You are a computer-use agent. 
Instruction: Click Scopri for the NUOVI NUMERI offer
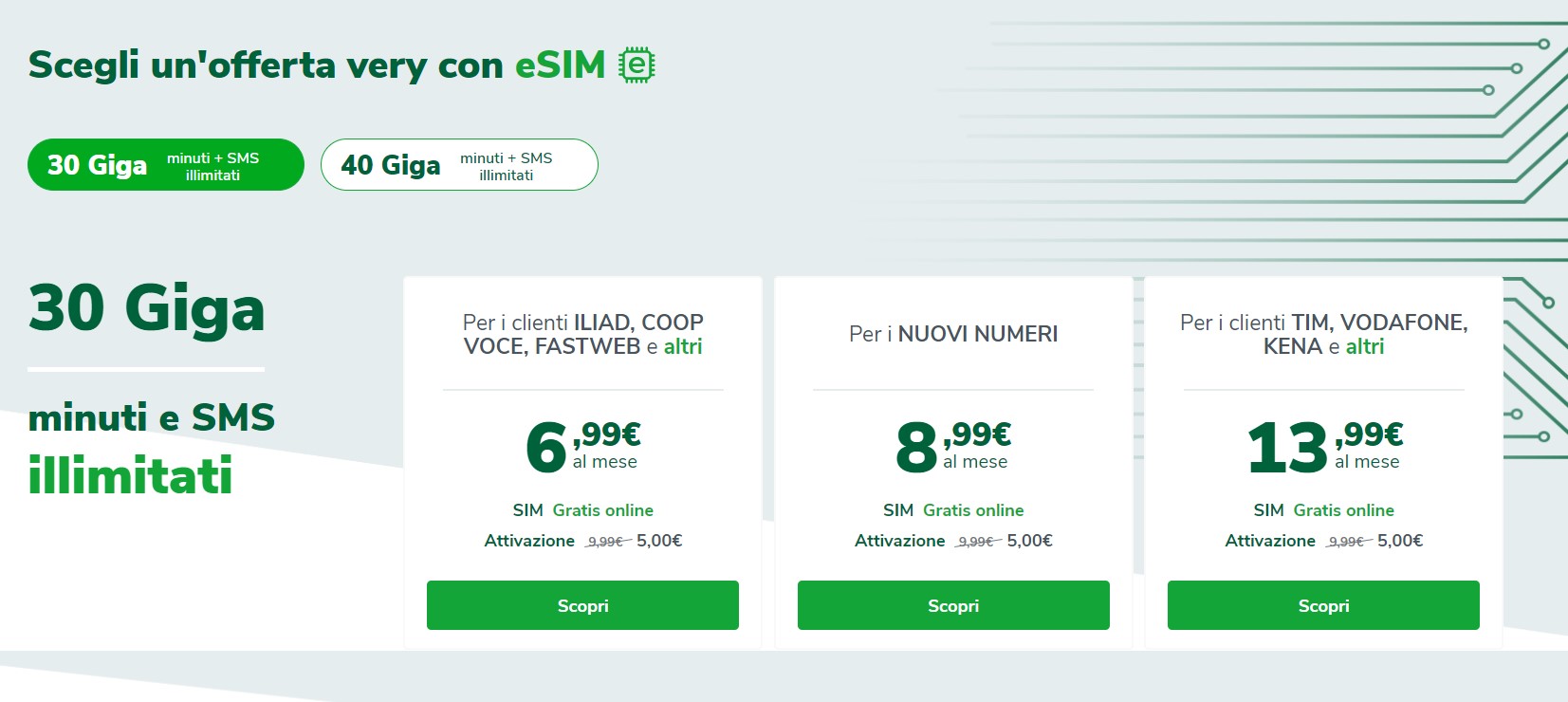point(953,605)
